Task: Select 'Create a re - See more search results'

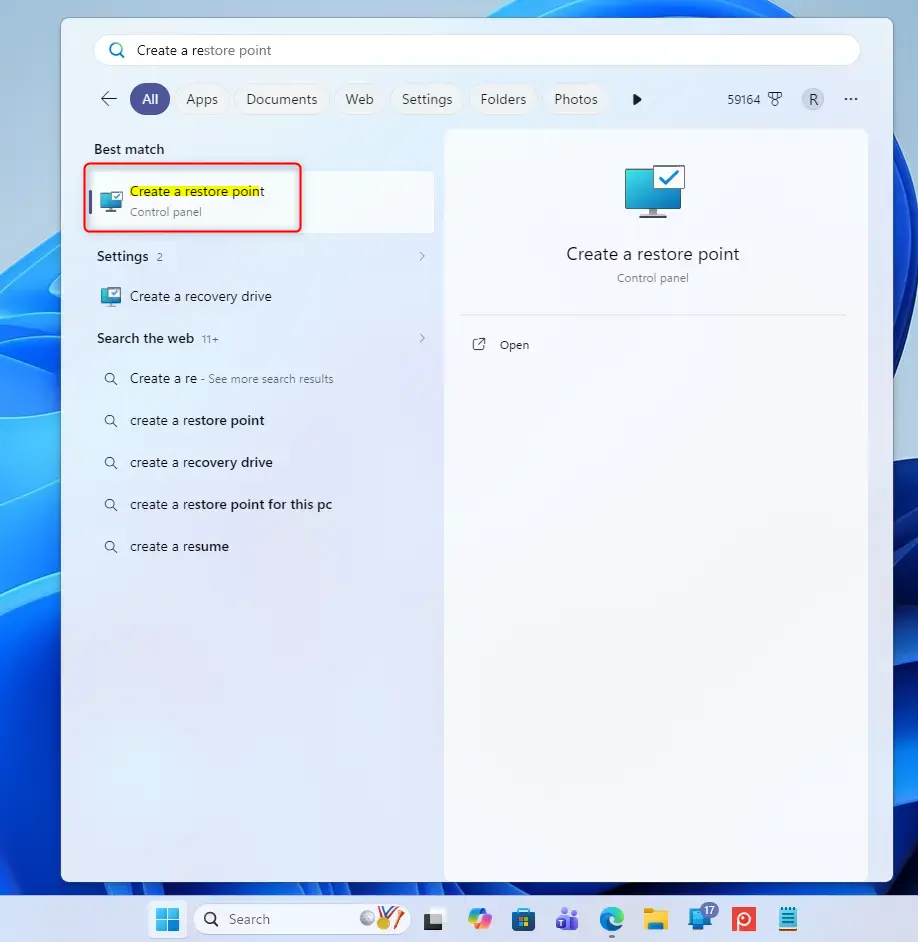Action: tap(261, 378)
